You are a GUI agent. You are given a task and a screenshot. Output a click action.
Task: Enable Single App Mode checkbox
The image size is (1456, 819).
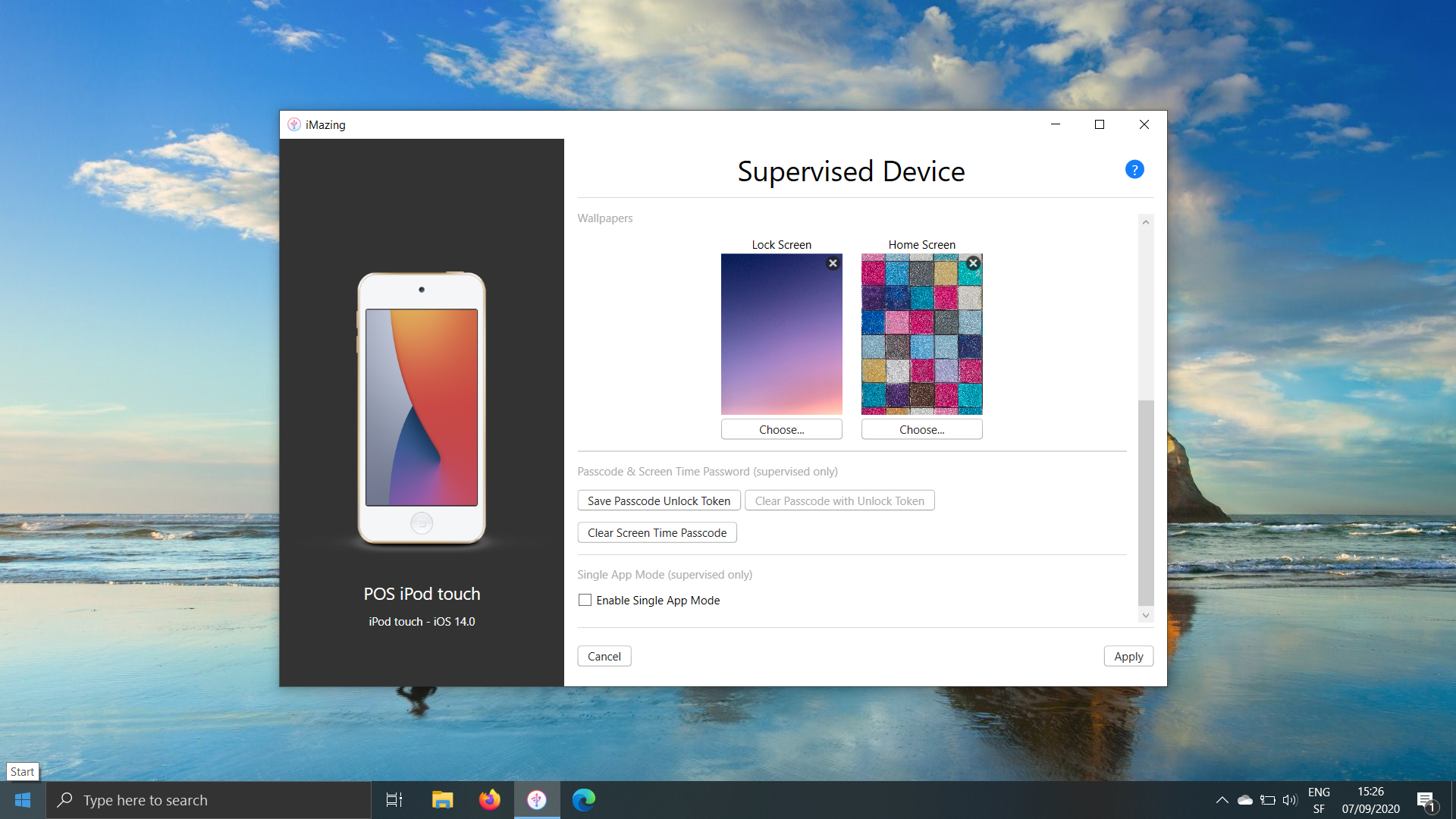pyautogui.click(x=585, y=600)
